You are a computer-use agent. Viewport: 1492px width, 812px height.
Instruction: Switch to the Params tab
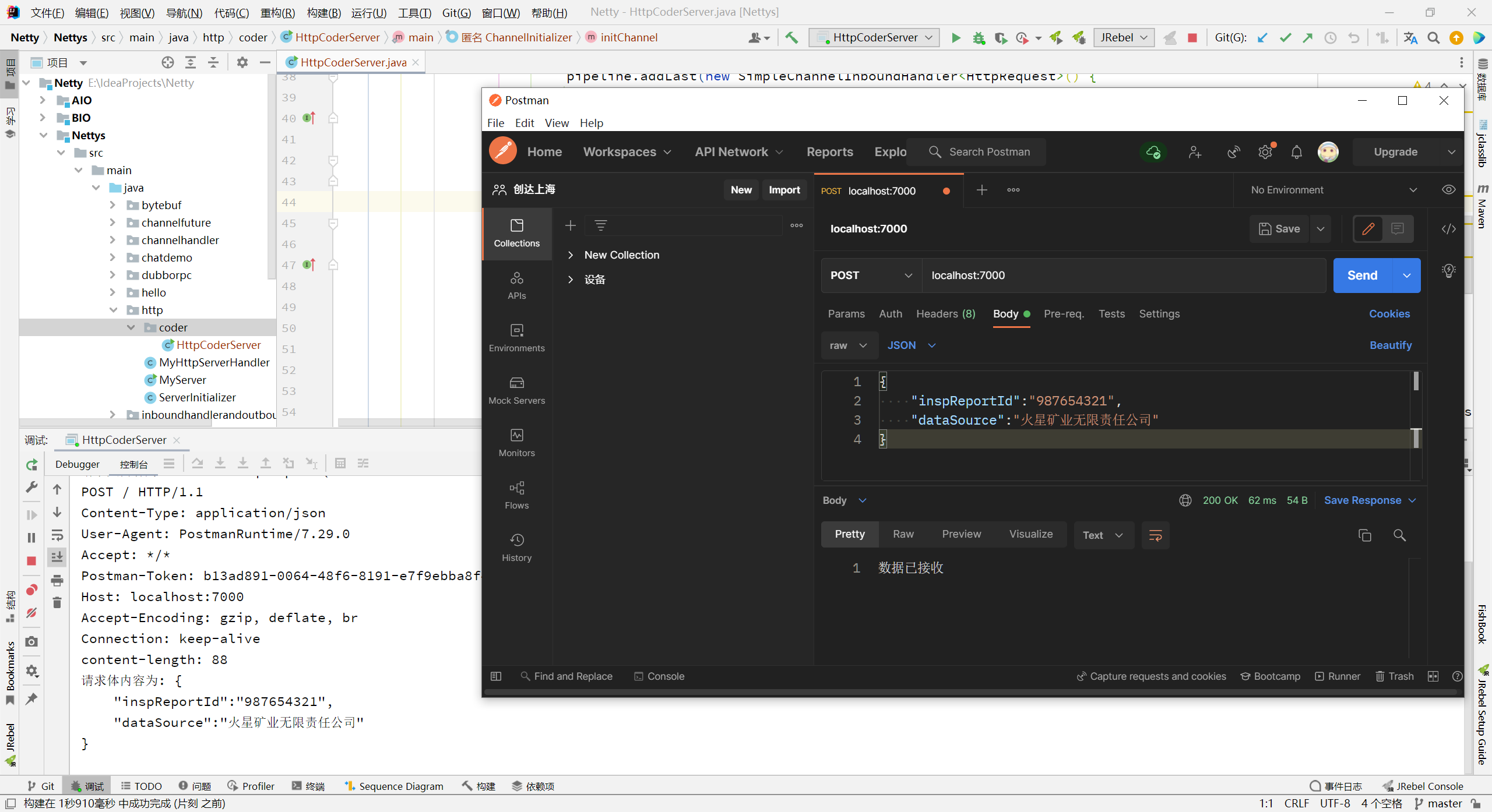click(846, 314)
